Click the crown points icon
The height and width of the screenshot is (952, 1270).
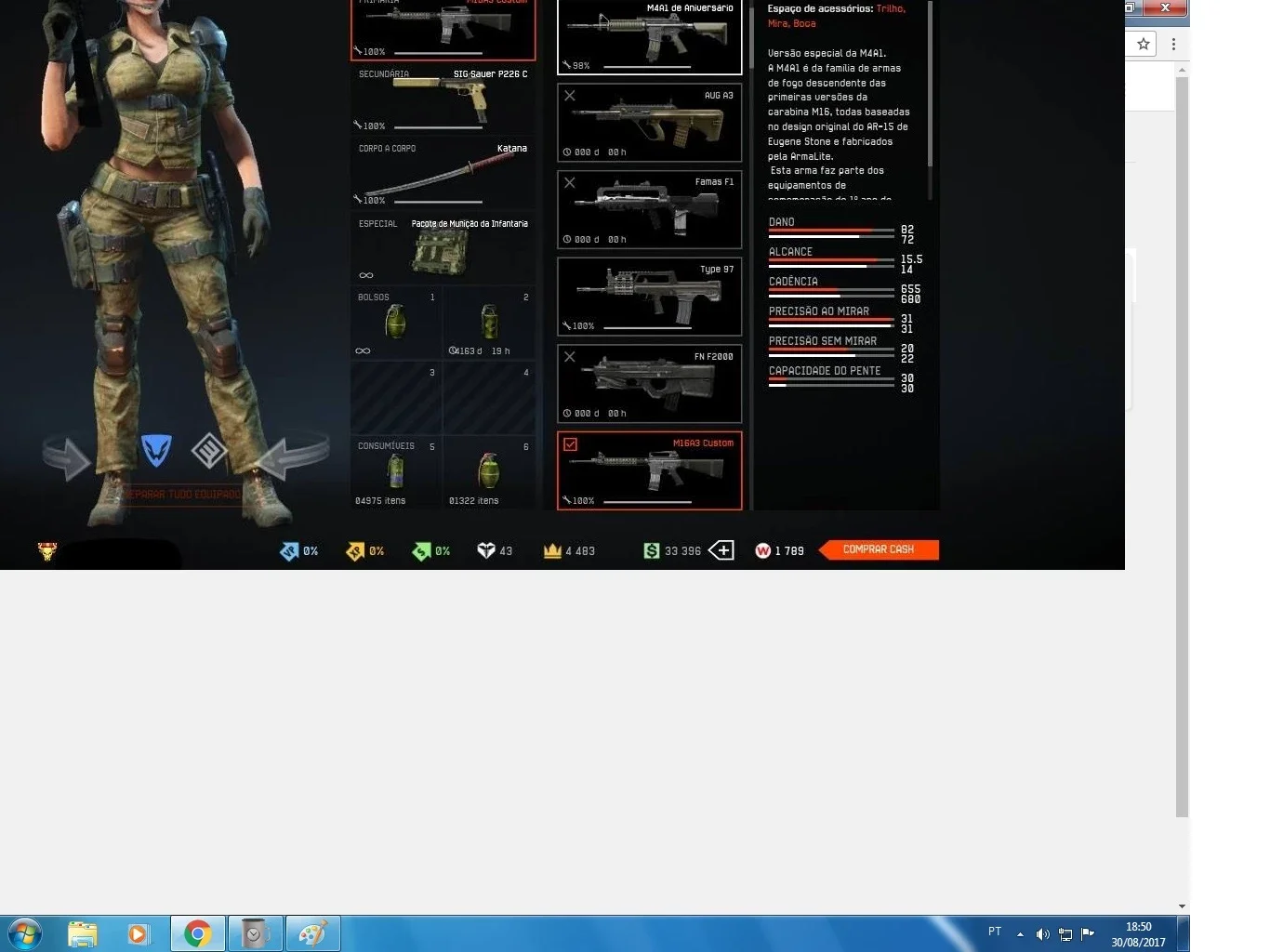click(x=552, y=550)
